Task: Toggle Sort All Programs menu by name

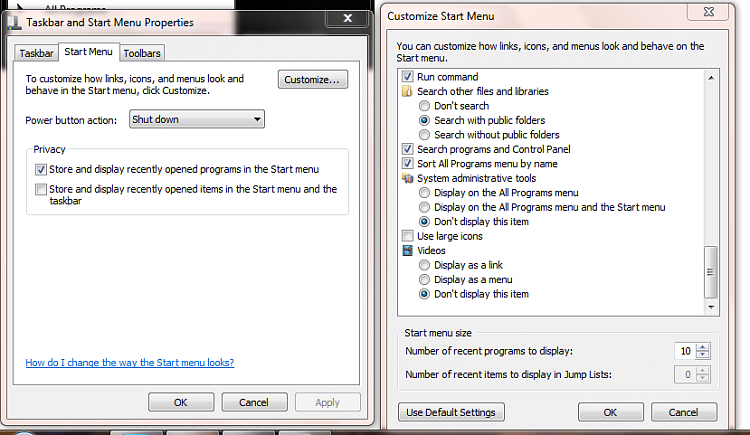Action: (x=407, y=163)
